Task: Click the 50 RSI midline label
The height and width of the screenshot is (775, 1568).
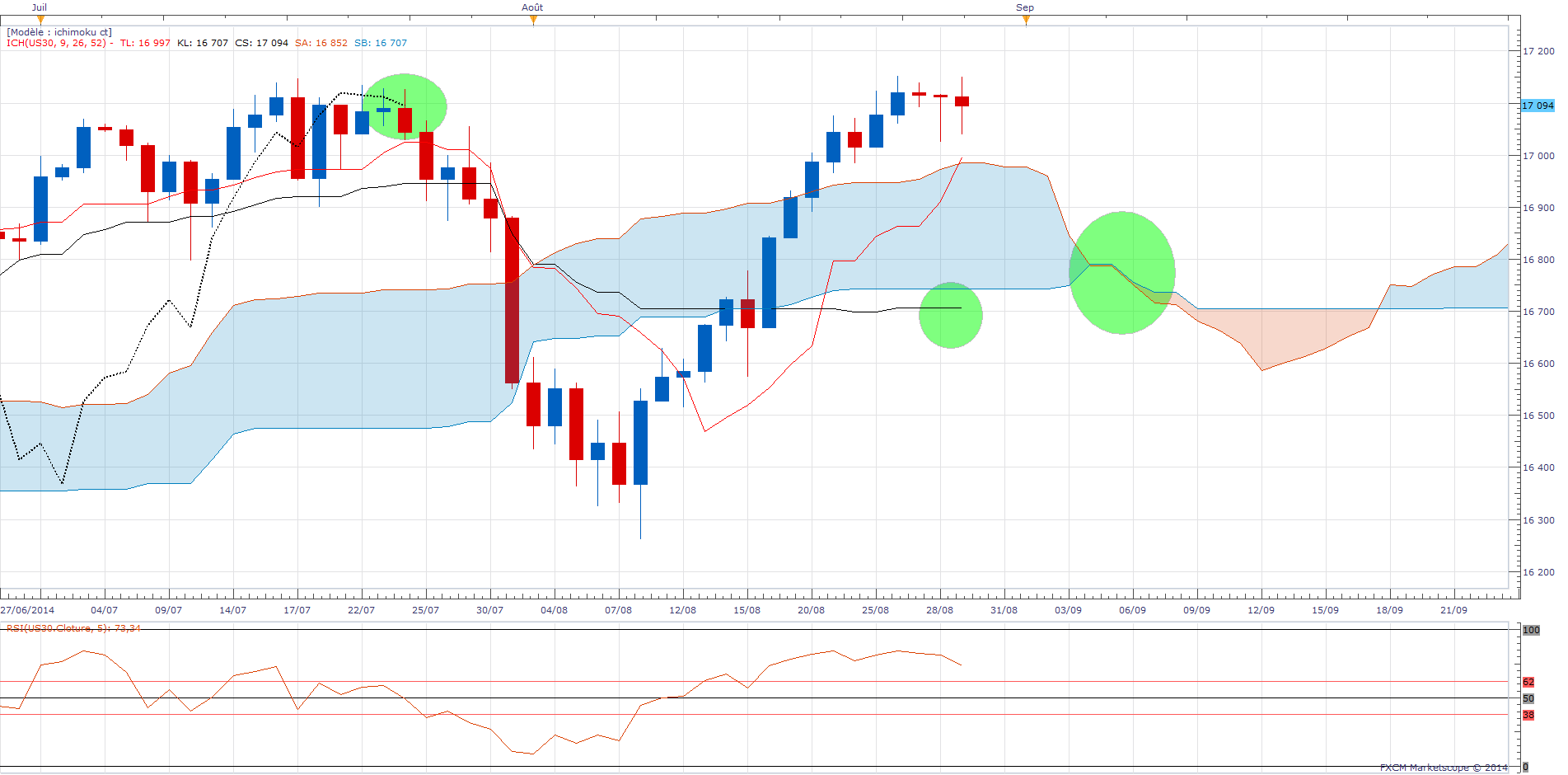Action: (1528, 698)
